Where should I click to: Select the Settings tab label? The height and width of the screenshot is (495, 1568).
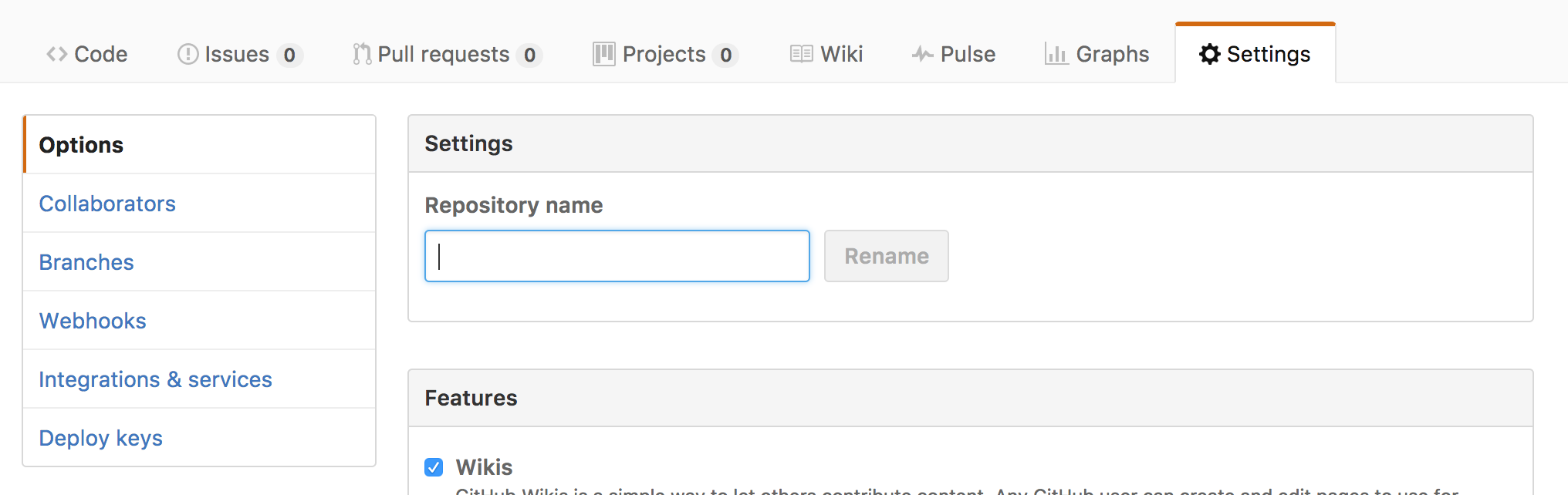tap(1269, 54)
